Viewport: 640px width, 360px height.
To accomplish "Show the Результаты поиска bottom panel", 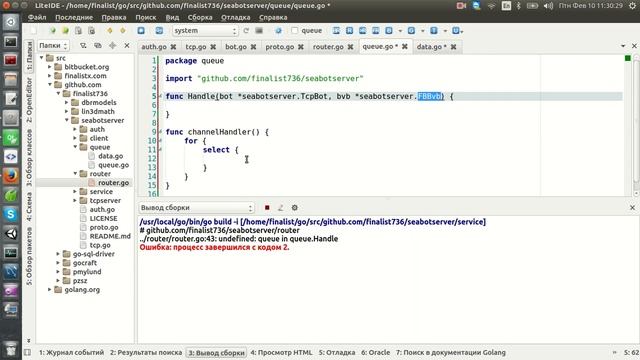I will pos(146,352).
